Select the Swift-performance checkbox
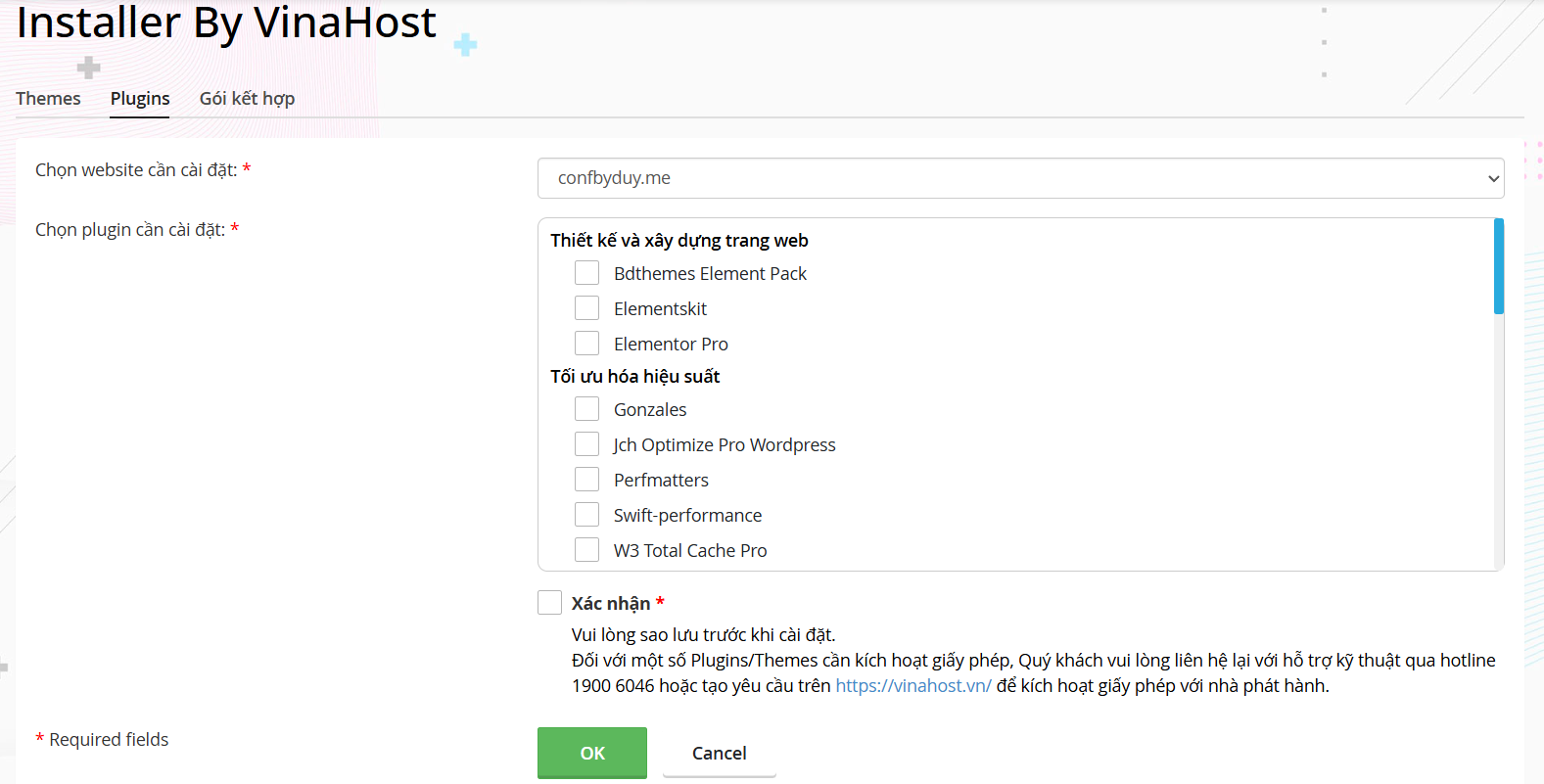 586,515
